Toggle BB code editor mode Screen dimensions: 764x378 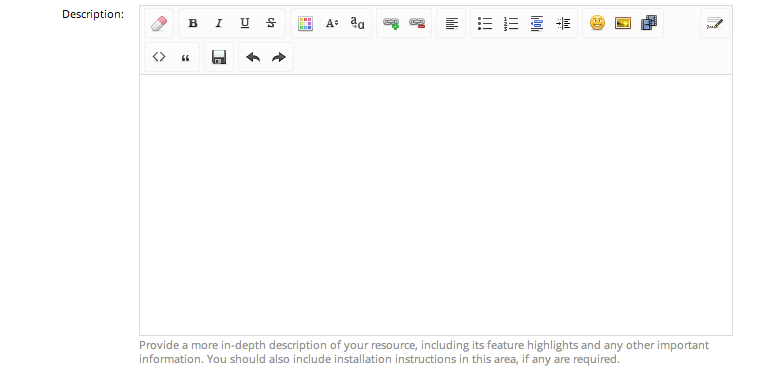[715, 23]
